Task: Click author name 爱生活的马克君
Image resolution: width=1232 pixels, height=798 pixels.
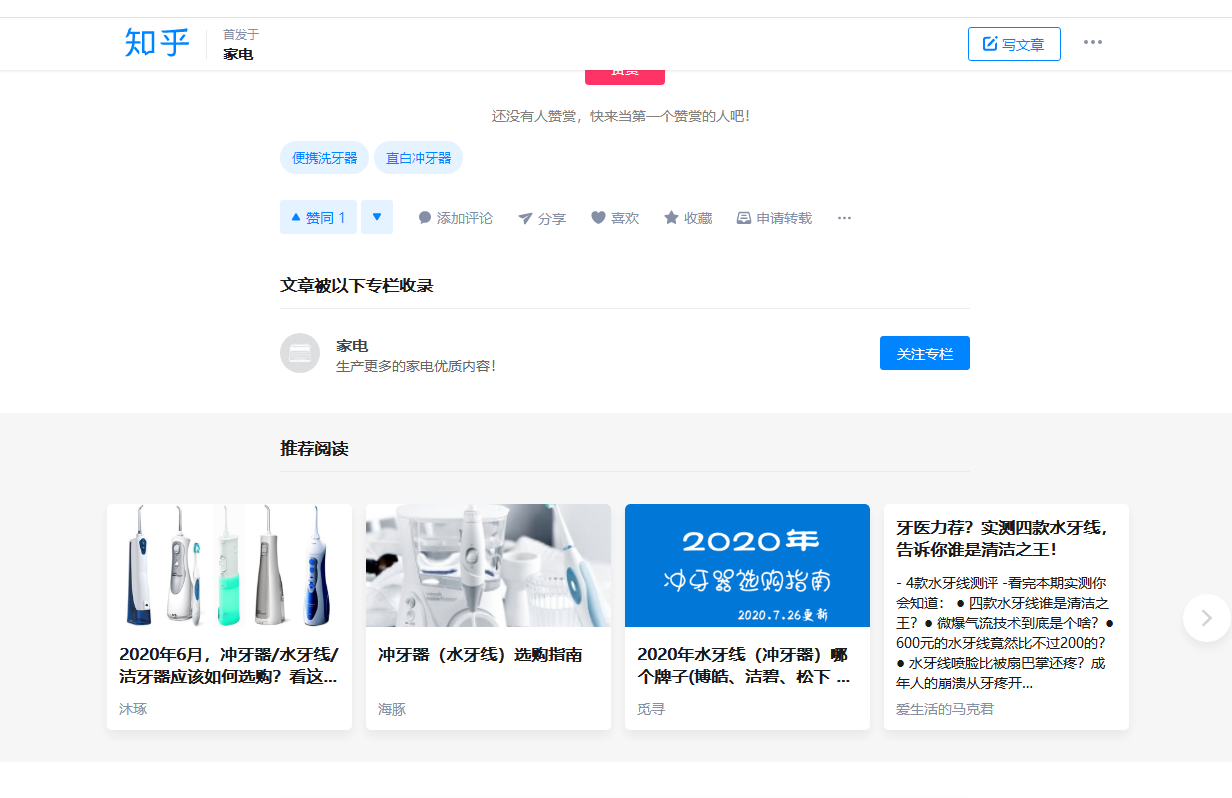Action: tap(945, 709)
